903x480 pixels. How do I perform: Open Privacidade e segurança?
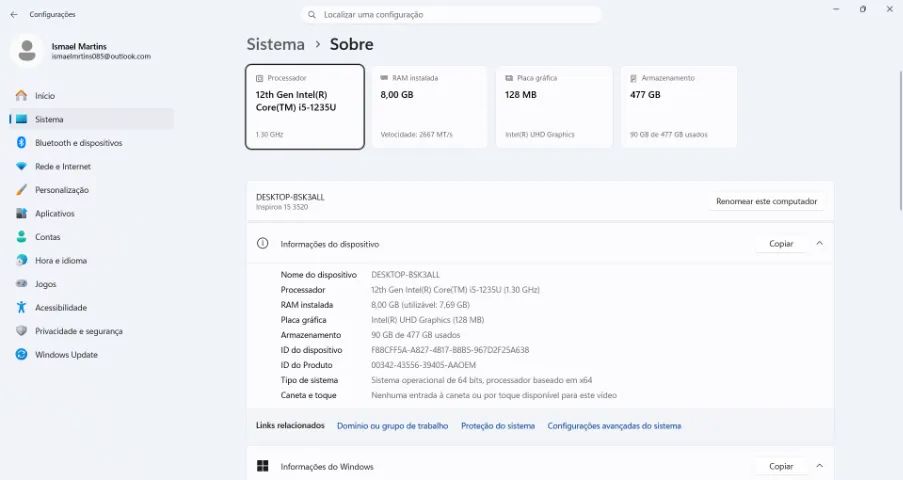click(92, 331)
